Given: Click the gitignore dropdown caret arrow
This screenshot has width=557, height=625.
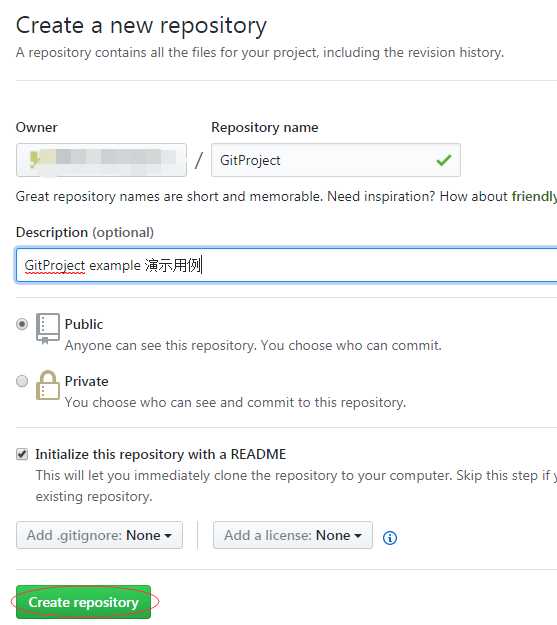Looking at the screenshot, I should point(168,536).
